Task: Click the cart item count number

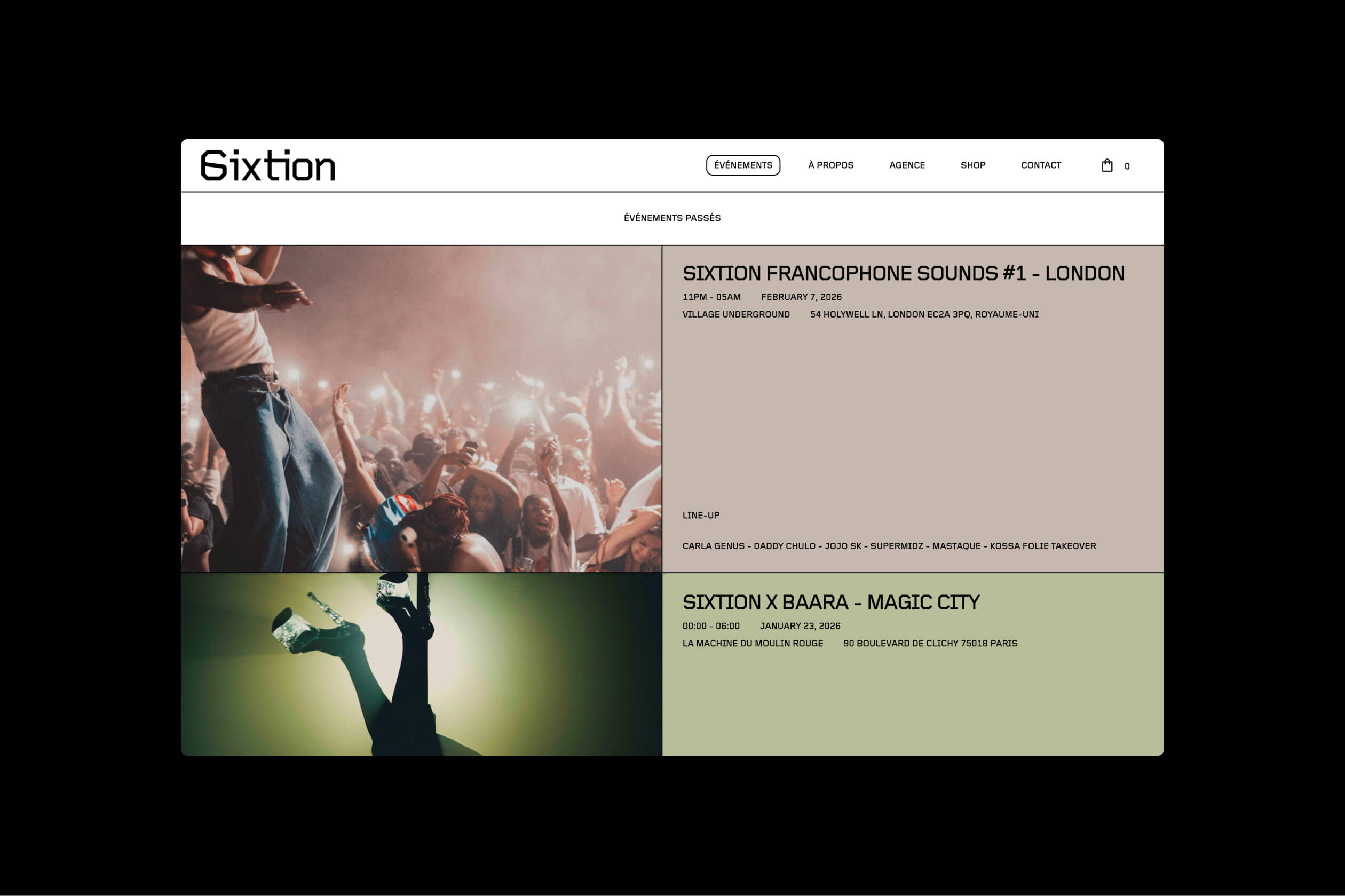Action: coord(1127,166)
